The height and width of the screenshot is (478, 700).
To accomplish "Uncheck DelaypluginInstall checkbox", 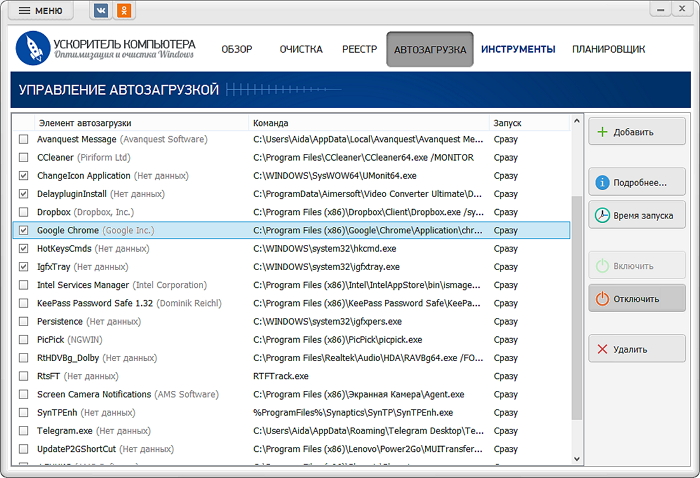I will (x=23, y=194).
